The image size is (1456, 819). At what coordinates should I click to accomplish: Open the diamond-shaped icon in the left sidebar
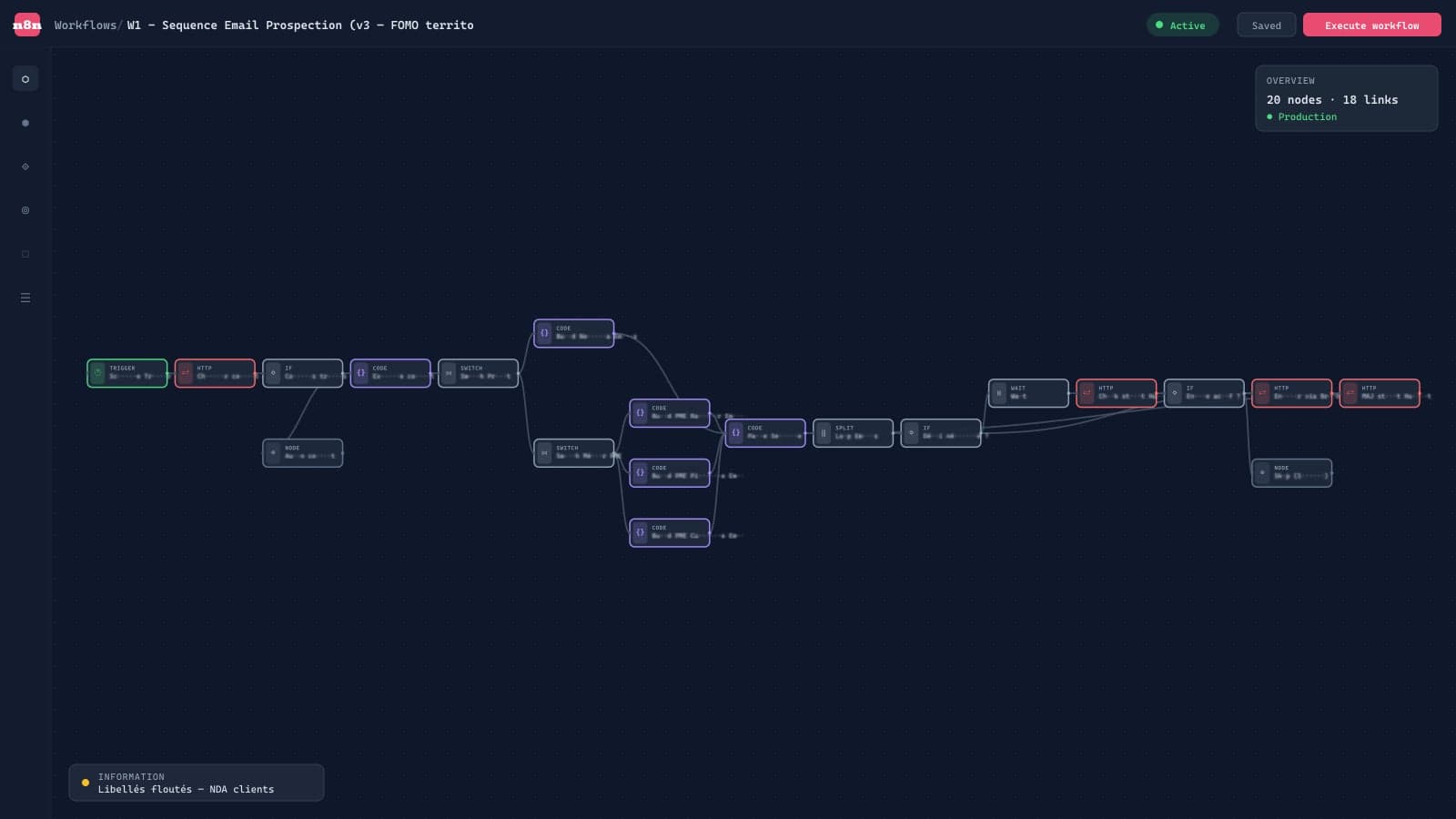25,167
